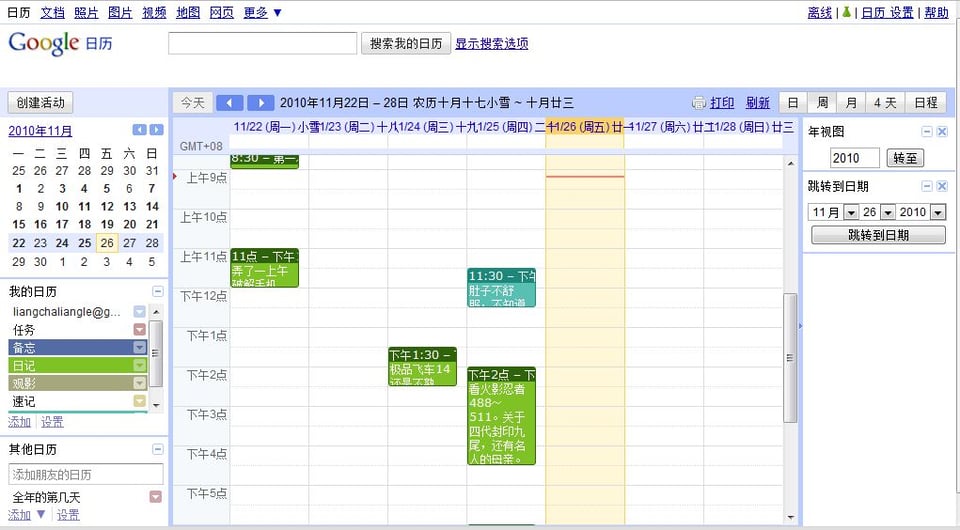
Task: Click the 刷新 link
Action: [757, 103]
